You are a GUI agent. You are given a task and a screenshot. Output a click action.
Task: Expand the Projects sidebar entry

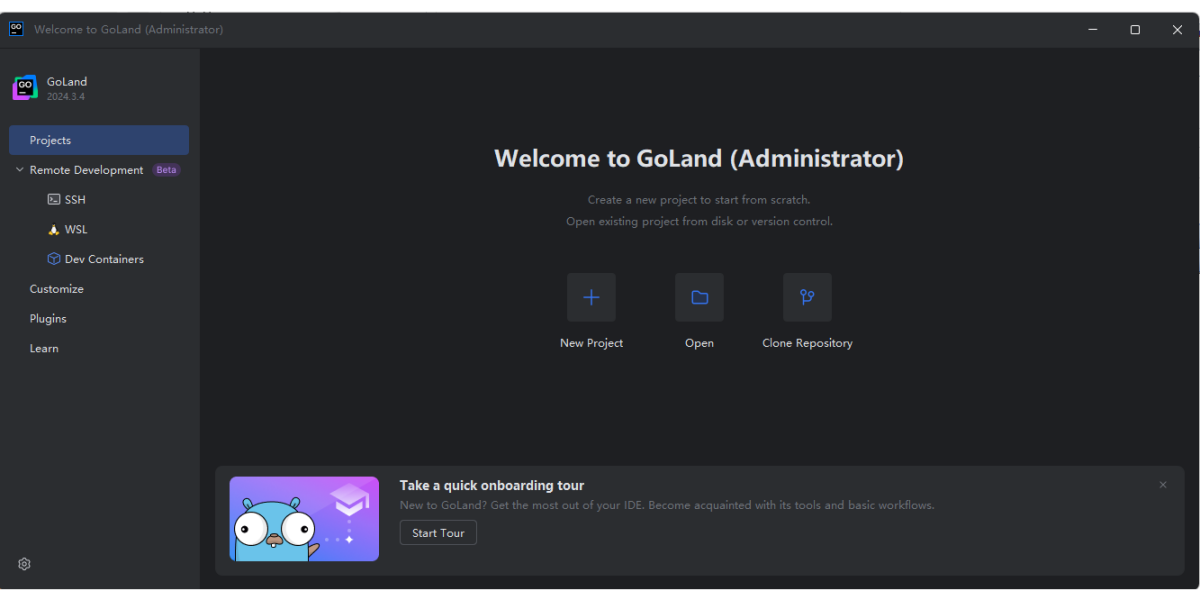pyautogui.click(x=50, y=140)
